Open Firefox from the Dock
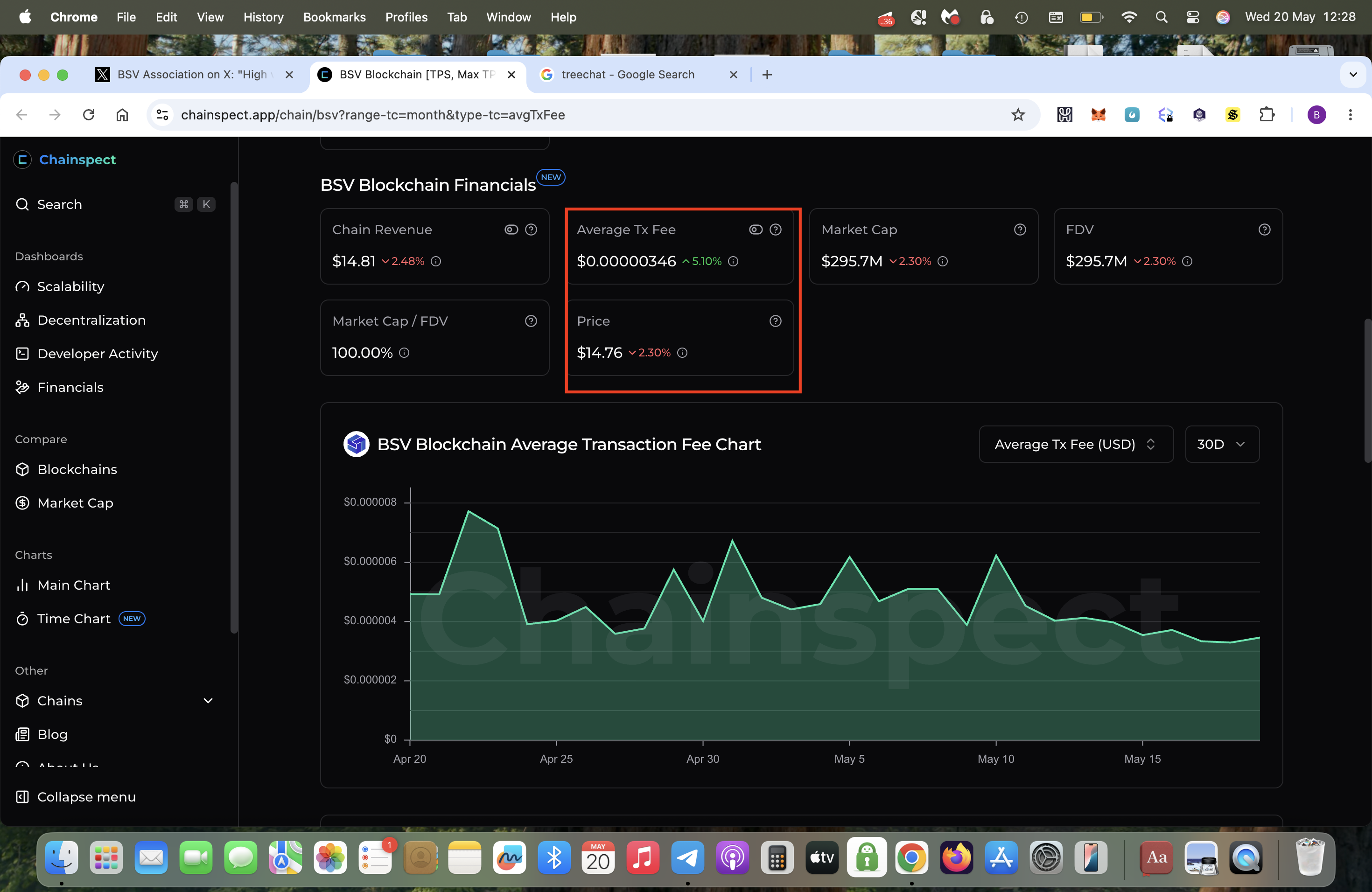This screenshot has height=892, width=1372. coord(956,858)
